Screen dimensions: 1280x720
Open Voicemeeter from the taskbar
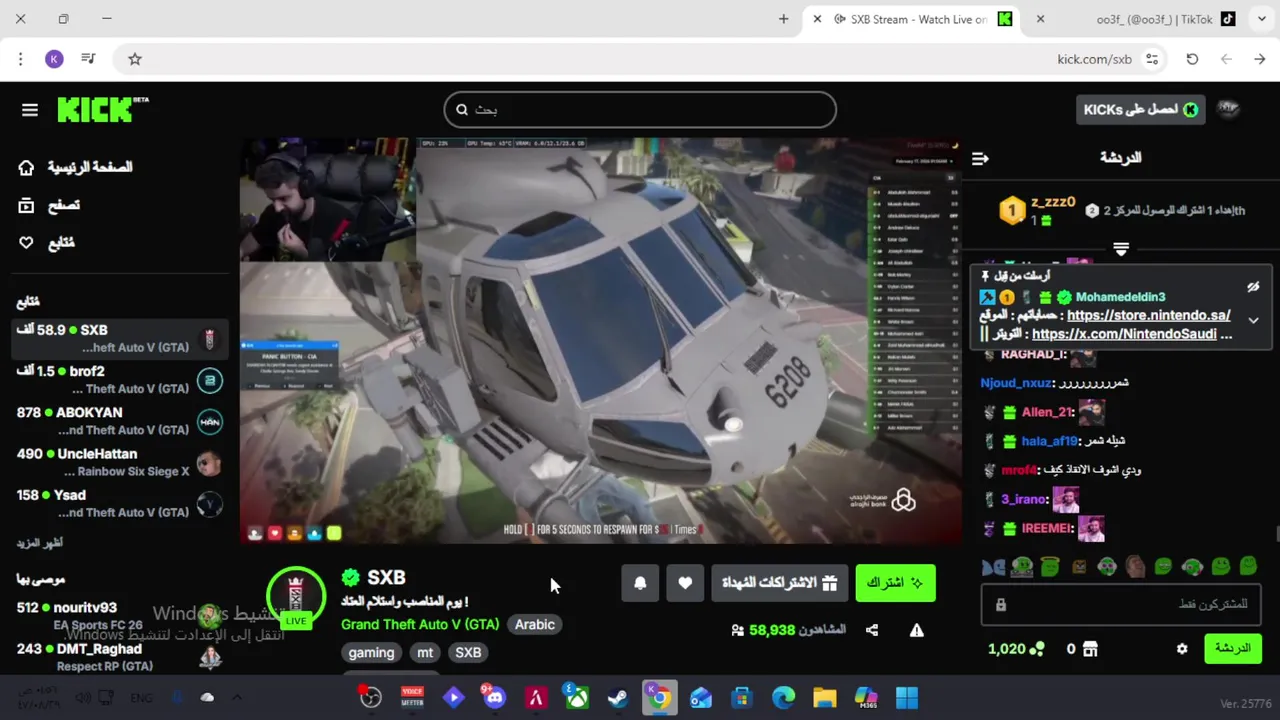(412, 697)
